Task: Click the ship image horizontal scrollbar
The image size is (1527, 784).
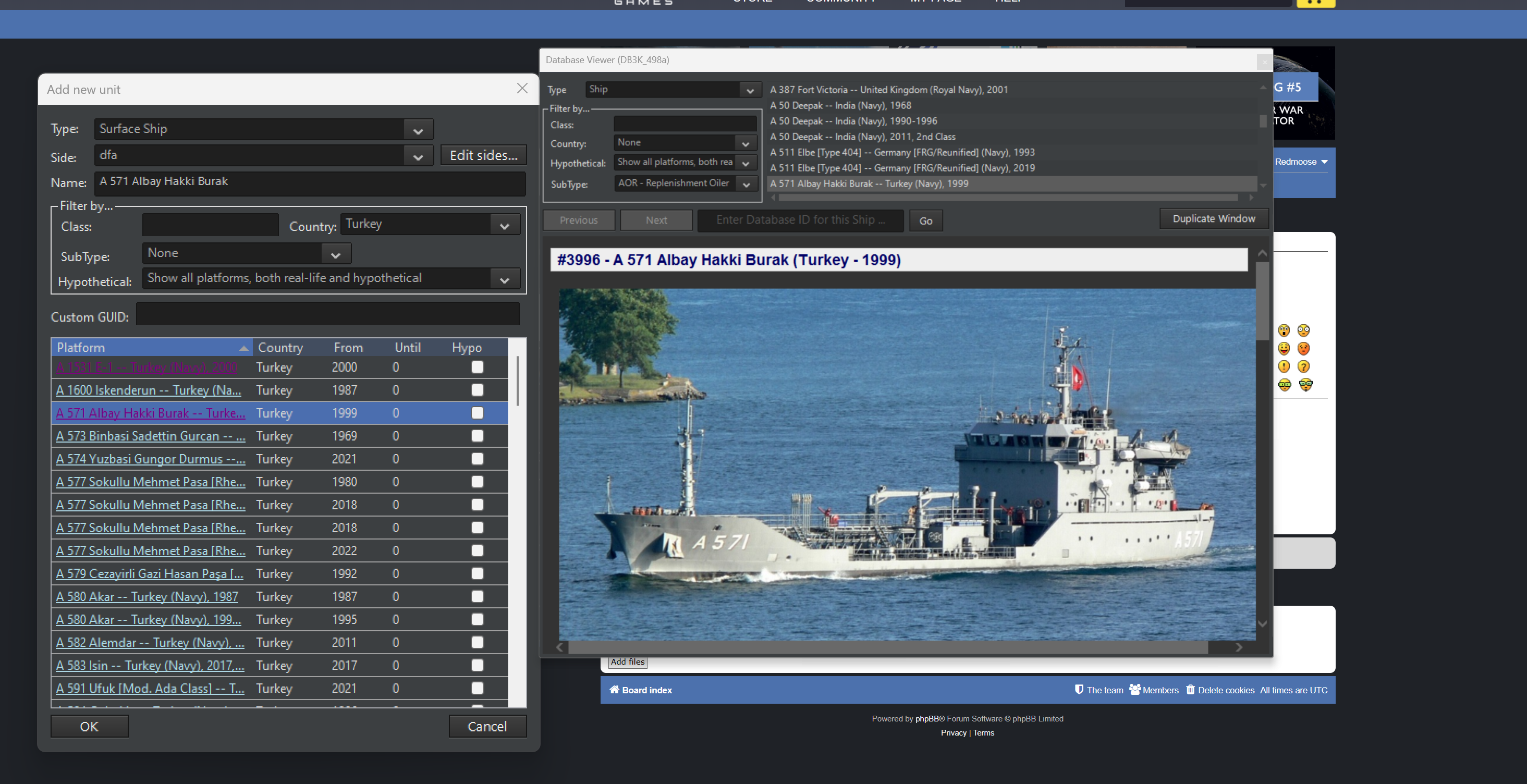Action: [887, 647]
